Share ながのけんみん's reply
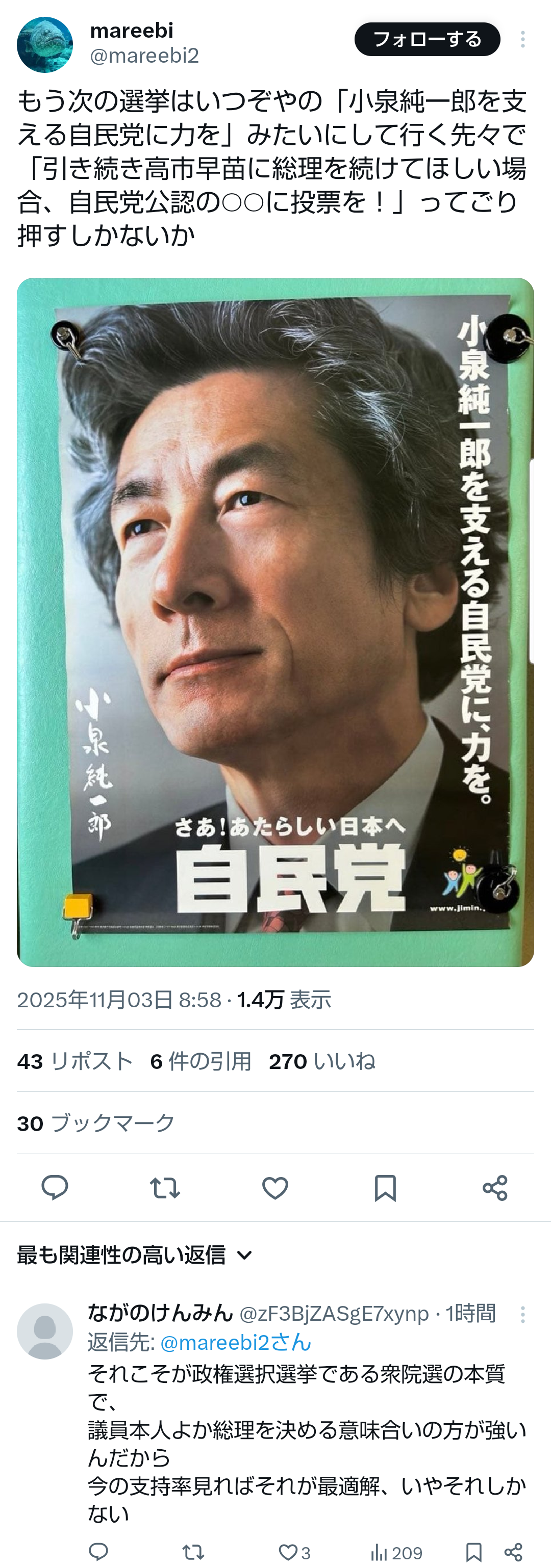Screen dimensions: 551x1568 pos(513,1552)
